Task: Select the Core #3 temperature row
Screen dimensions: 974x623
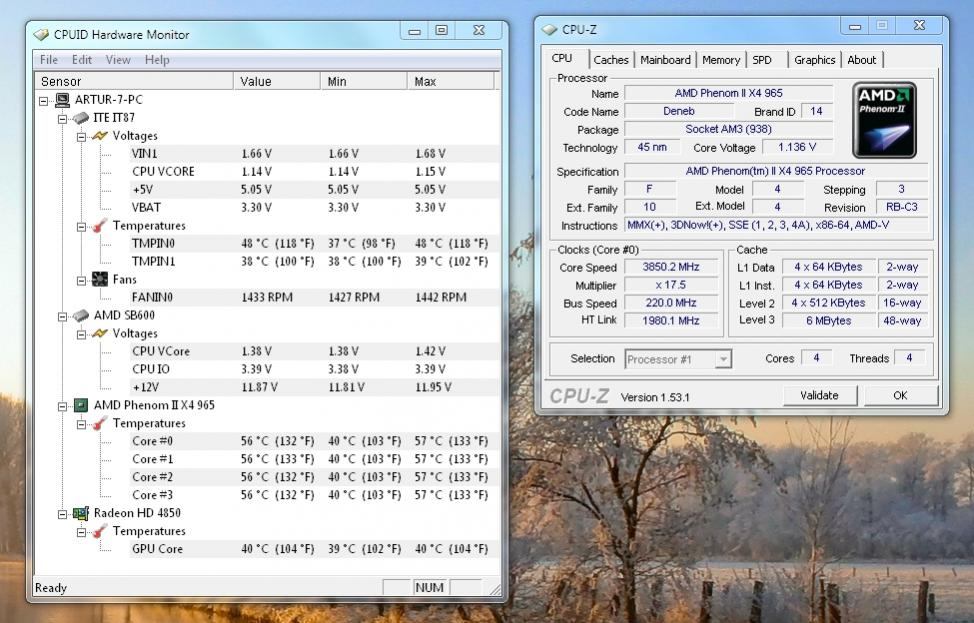Action: pyautogui.click(x=314, y=495)
